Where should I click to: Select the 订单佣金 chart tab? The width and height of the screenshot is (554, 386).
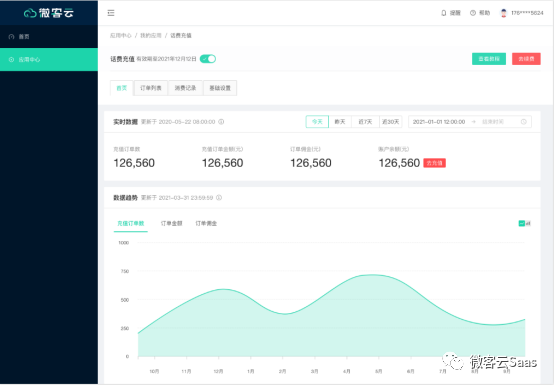[x=206, y=224]
